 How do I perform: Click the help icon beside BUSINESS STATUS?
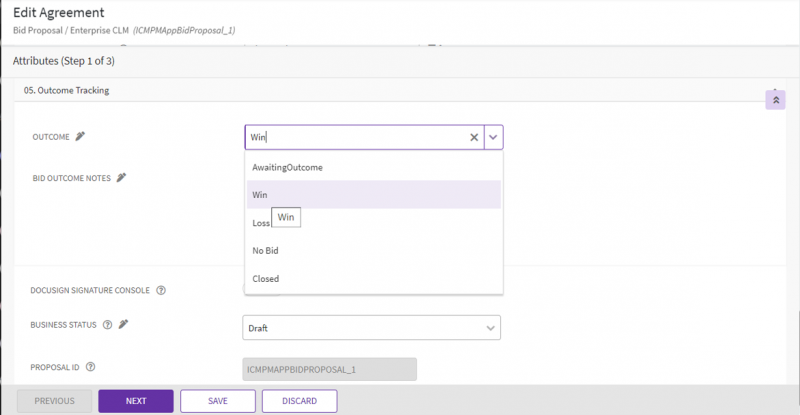[107, 325]
